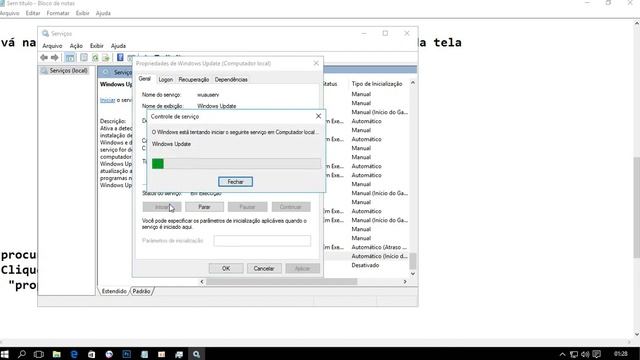Open the taskbar search magnifier
The height and width of the screenshot is (360, 640).
(x=22, y=354)
